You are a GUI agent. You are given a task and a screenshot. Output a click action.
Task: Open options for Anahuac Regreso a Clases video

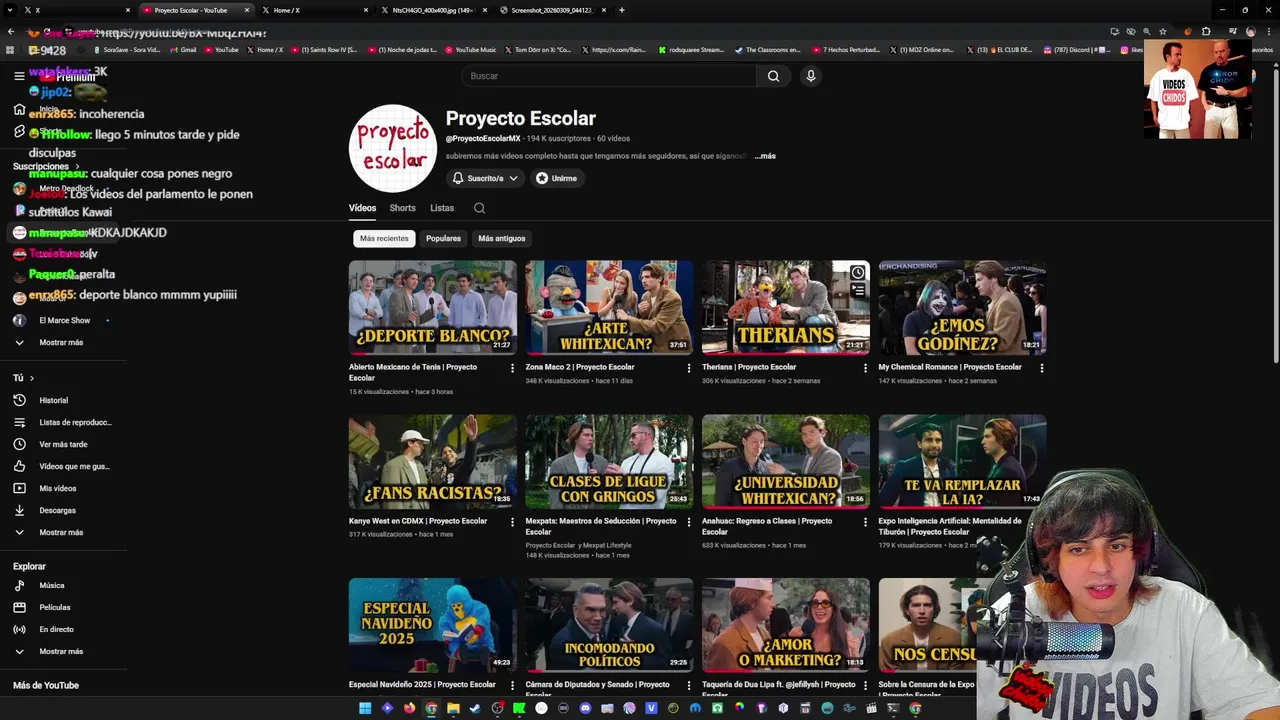point(865,522)
